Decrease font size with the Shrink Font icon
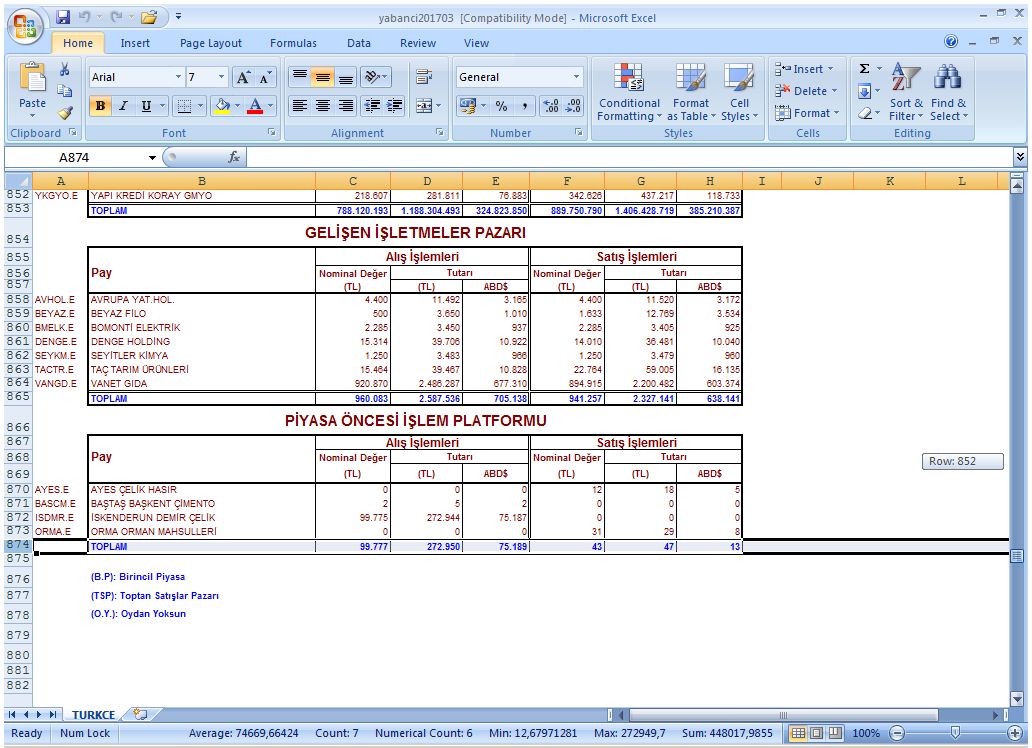This screenshot has width=1032, height=748. pos(265,78)
